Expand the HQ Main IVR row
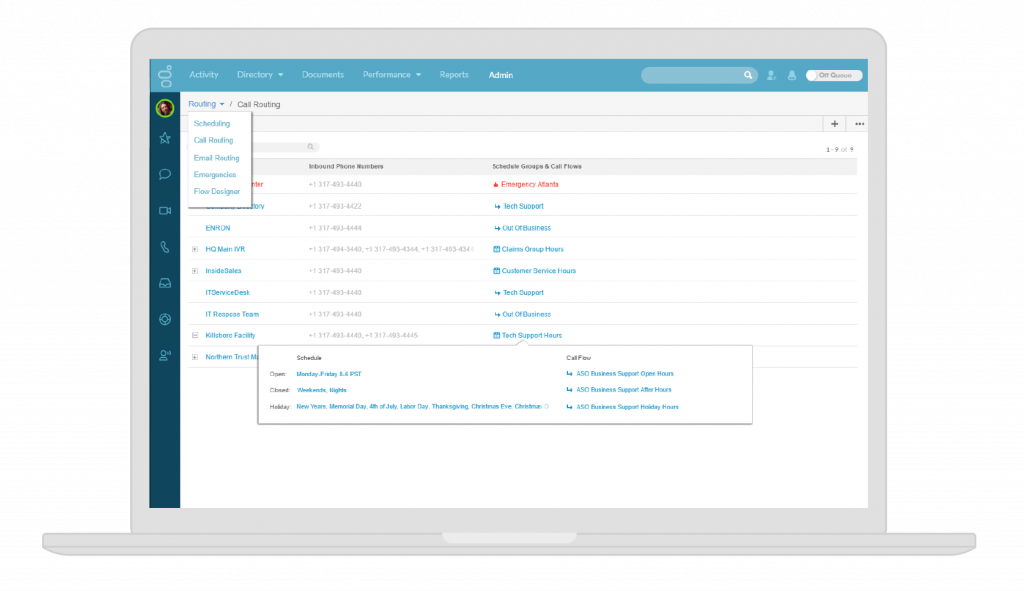Screen dimensions: 1024x591 (195, 249)
